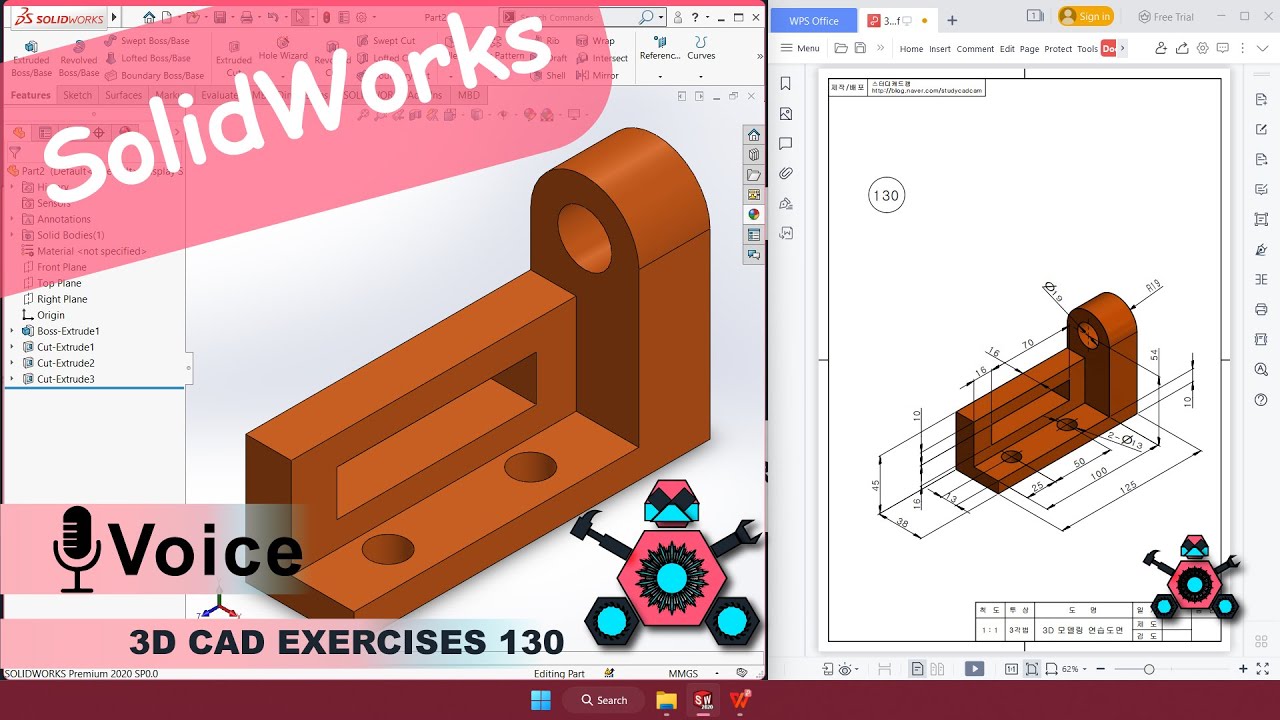1280x720 pixels.
Task: Click in SolidWorks Search Commands field
Action: tap(582, 17)
